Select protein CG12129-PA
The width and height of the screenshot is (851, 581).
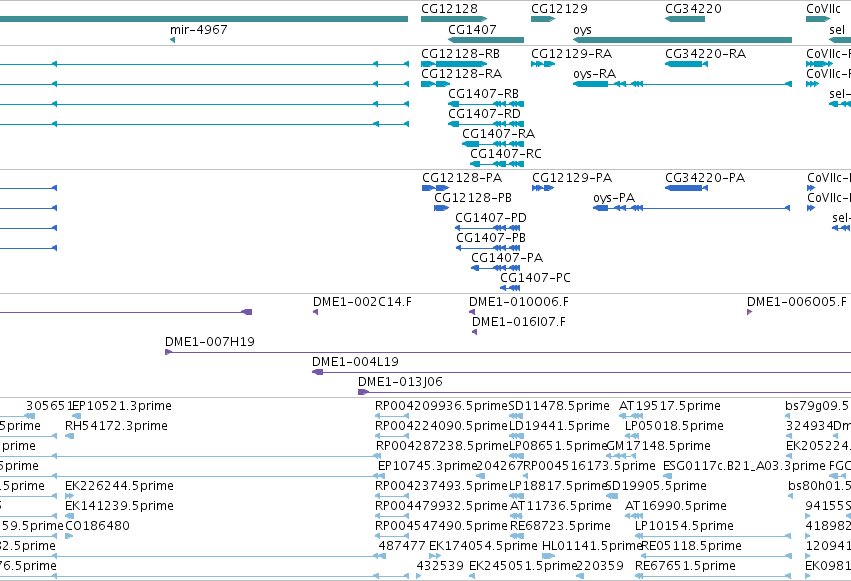pyautogui.click(x=572, y=178)
